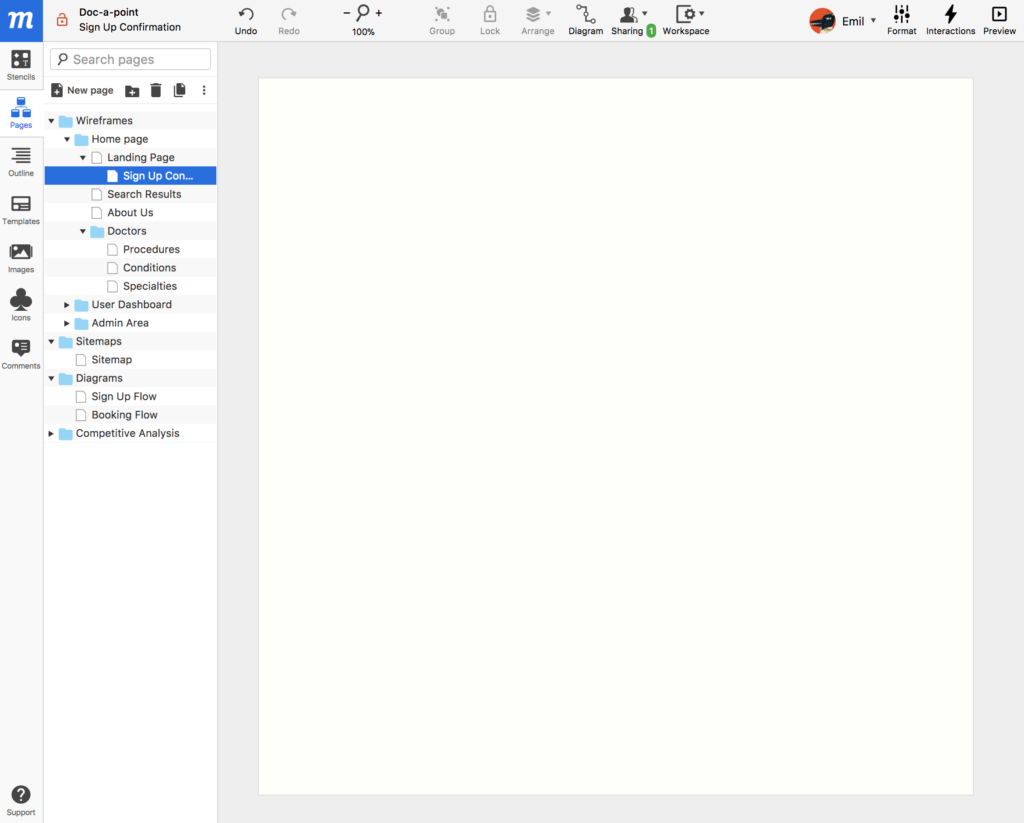
Task: Expand the User Dashboard folder
Action: 67,305
